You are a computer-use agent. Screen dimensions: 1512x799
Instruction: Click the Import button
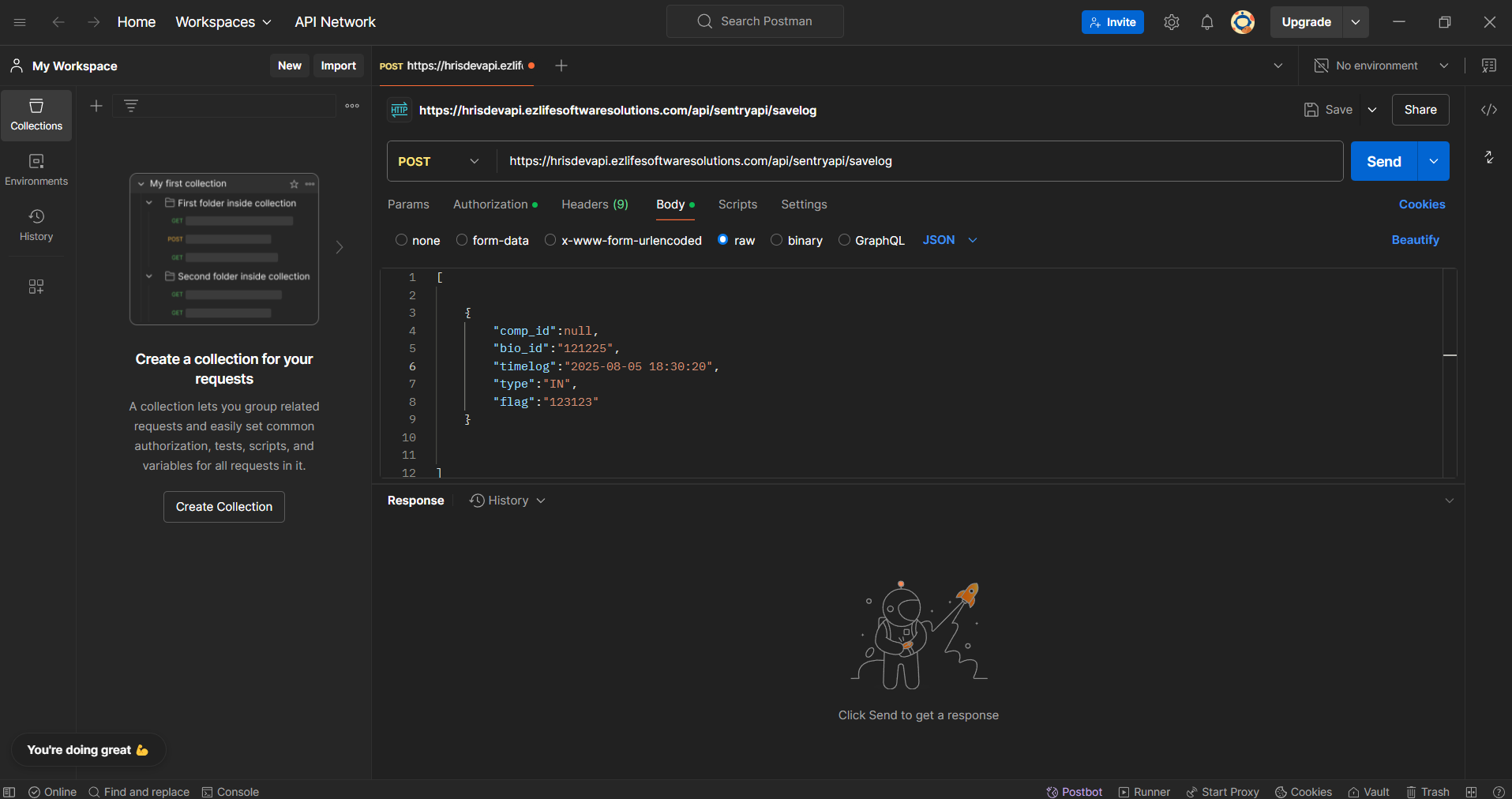[x=339, y=66]
